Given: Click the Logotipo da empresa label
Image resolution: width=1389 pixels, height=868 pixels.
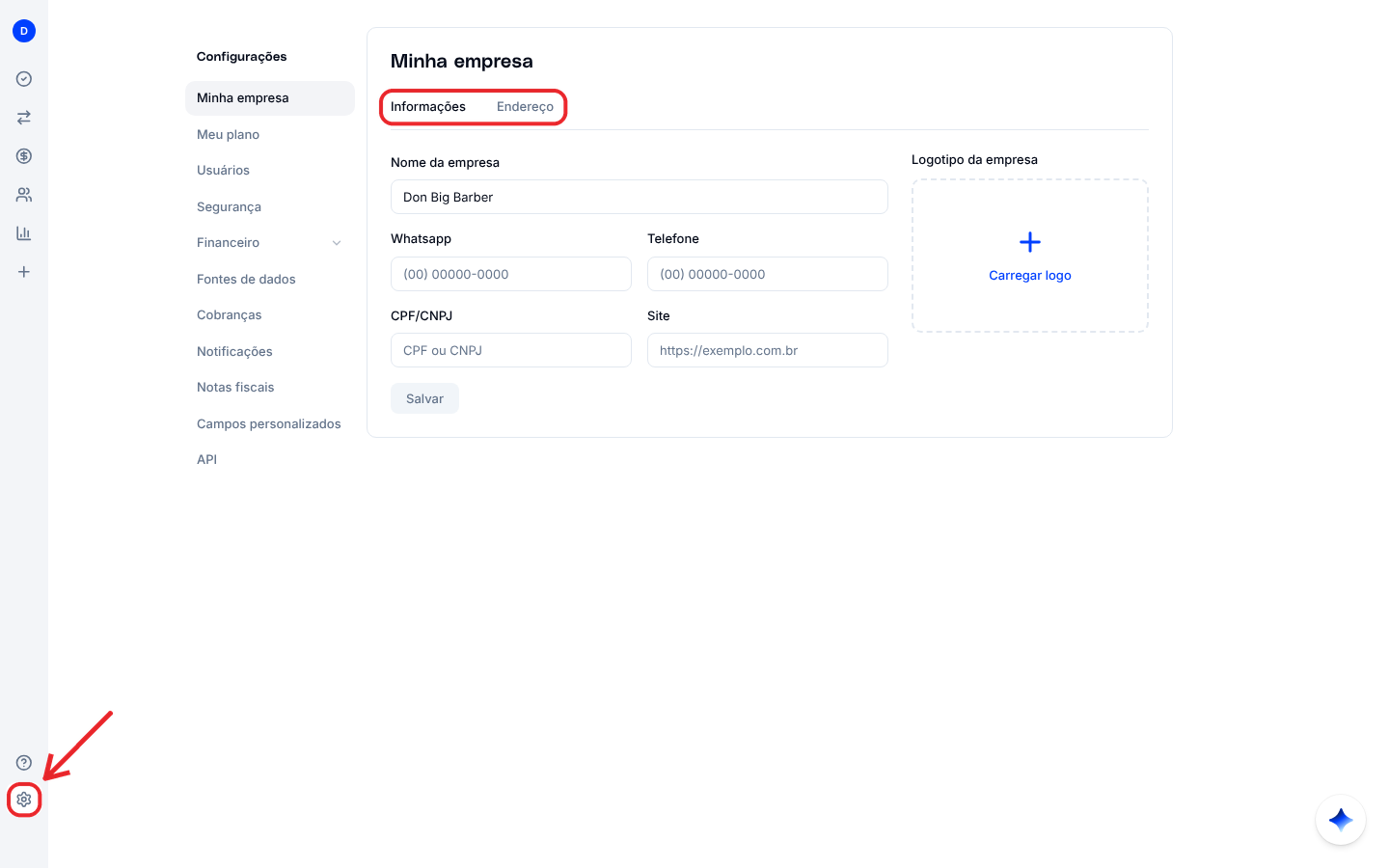Looking at the screenshot, I should (x=974, y=160).
